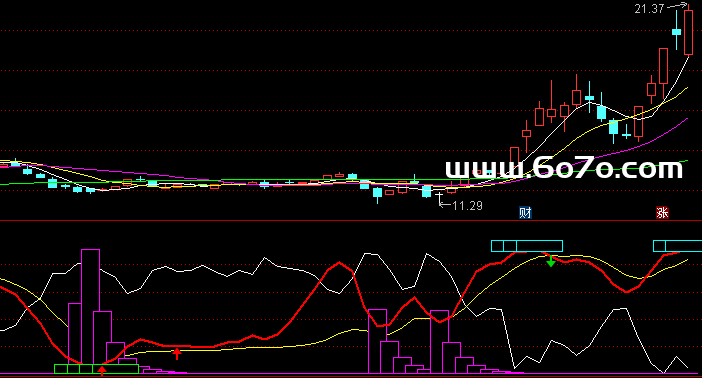Image resolution: width=702 pixels, height=378 pixels.
Task: Click the red up arrow on yellow line
Action: [x=177, y=353]
